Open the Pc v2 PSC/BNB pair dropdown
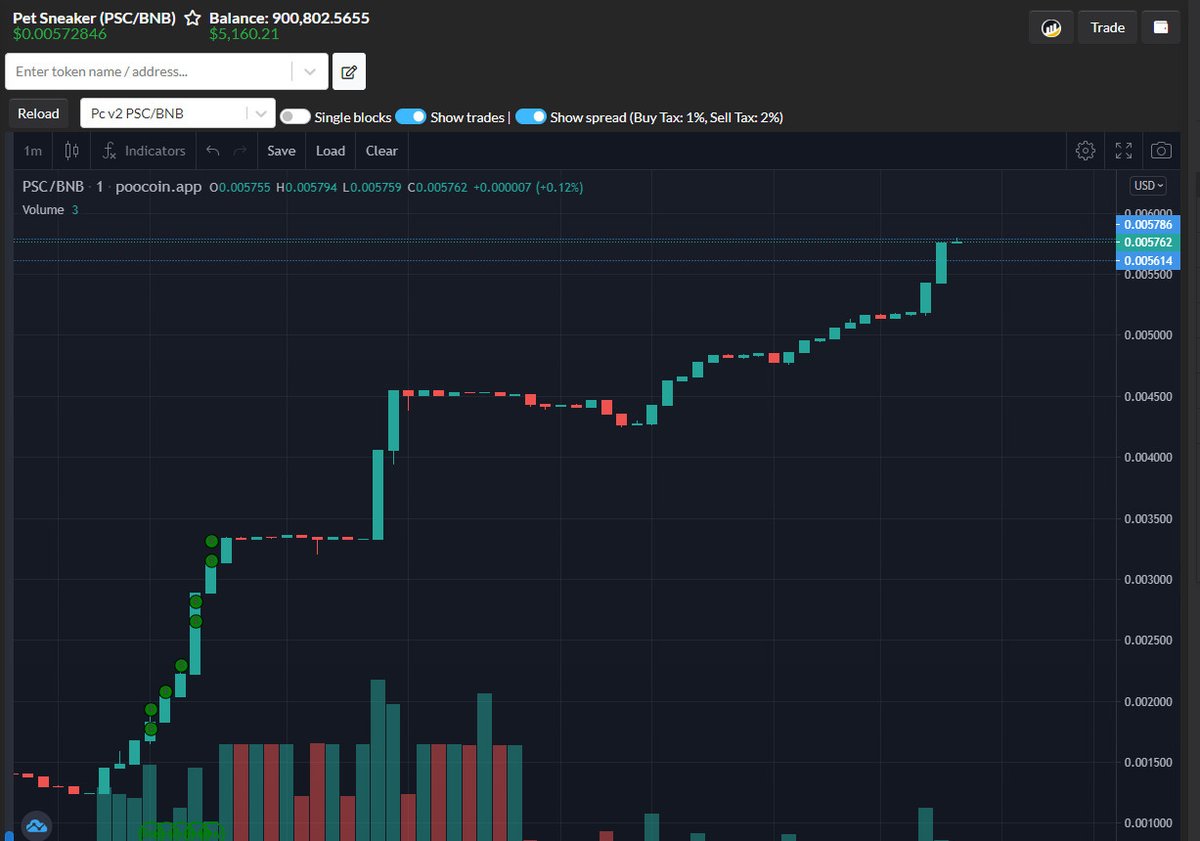Viewport: 1200px width, 841px height. tap(178, 114)
